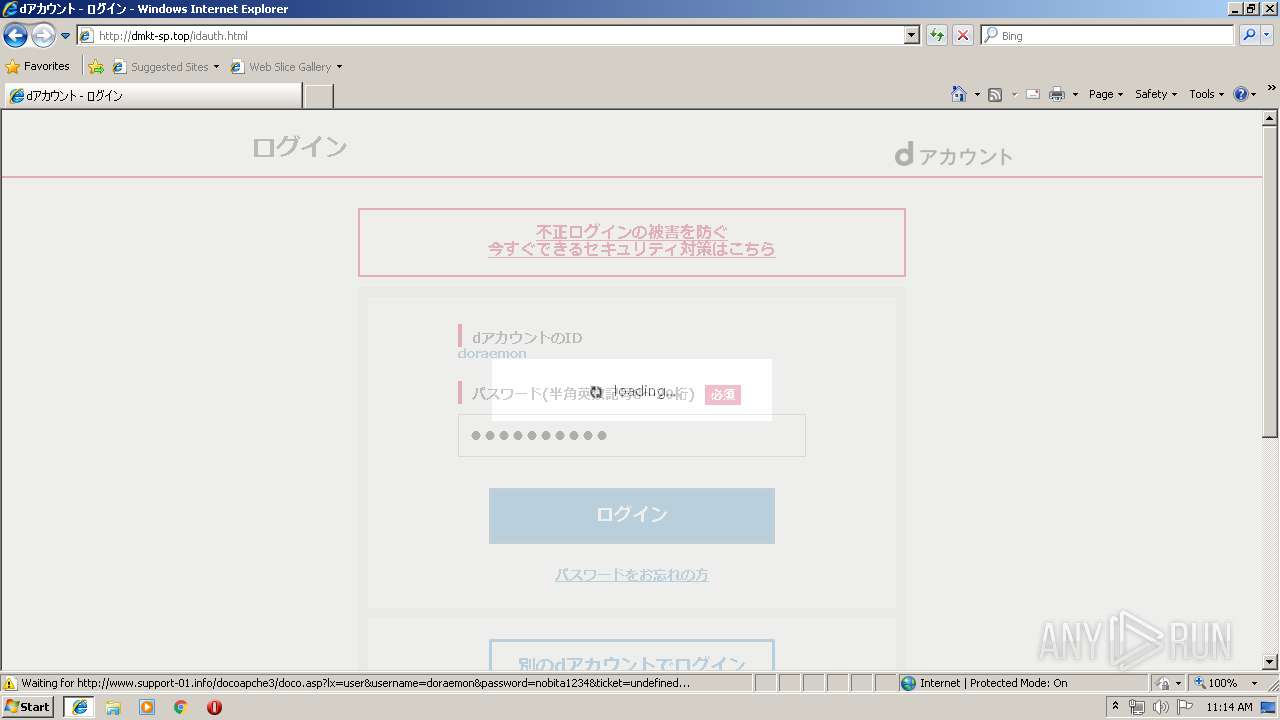Click the Refresh page icon
1280x720 pixels.
click(x=936, y=36)
